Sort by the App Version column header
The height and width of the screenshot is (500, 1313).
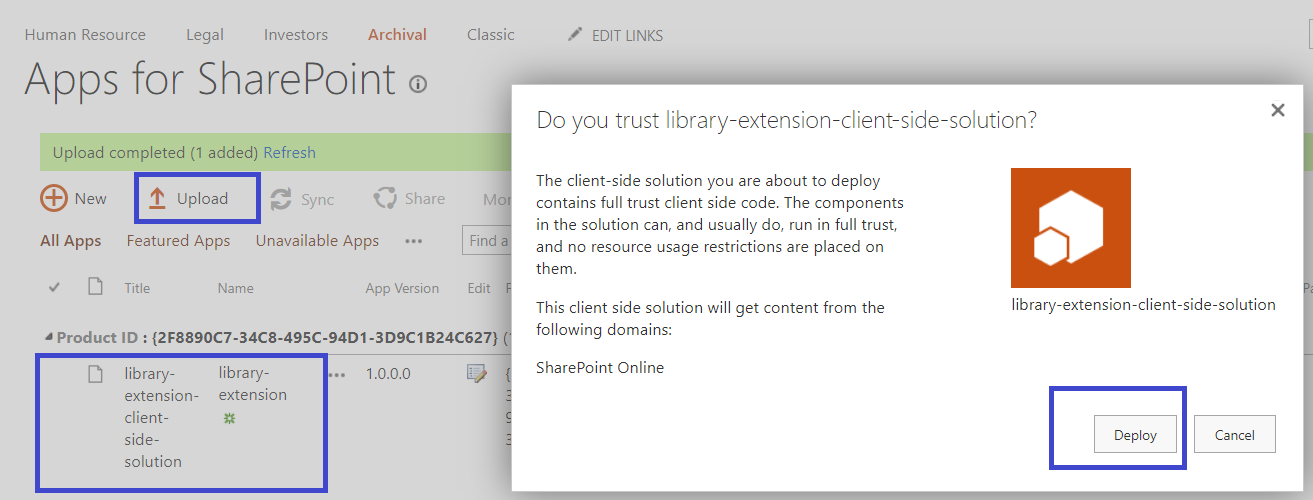point(402,288)
